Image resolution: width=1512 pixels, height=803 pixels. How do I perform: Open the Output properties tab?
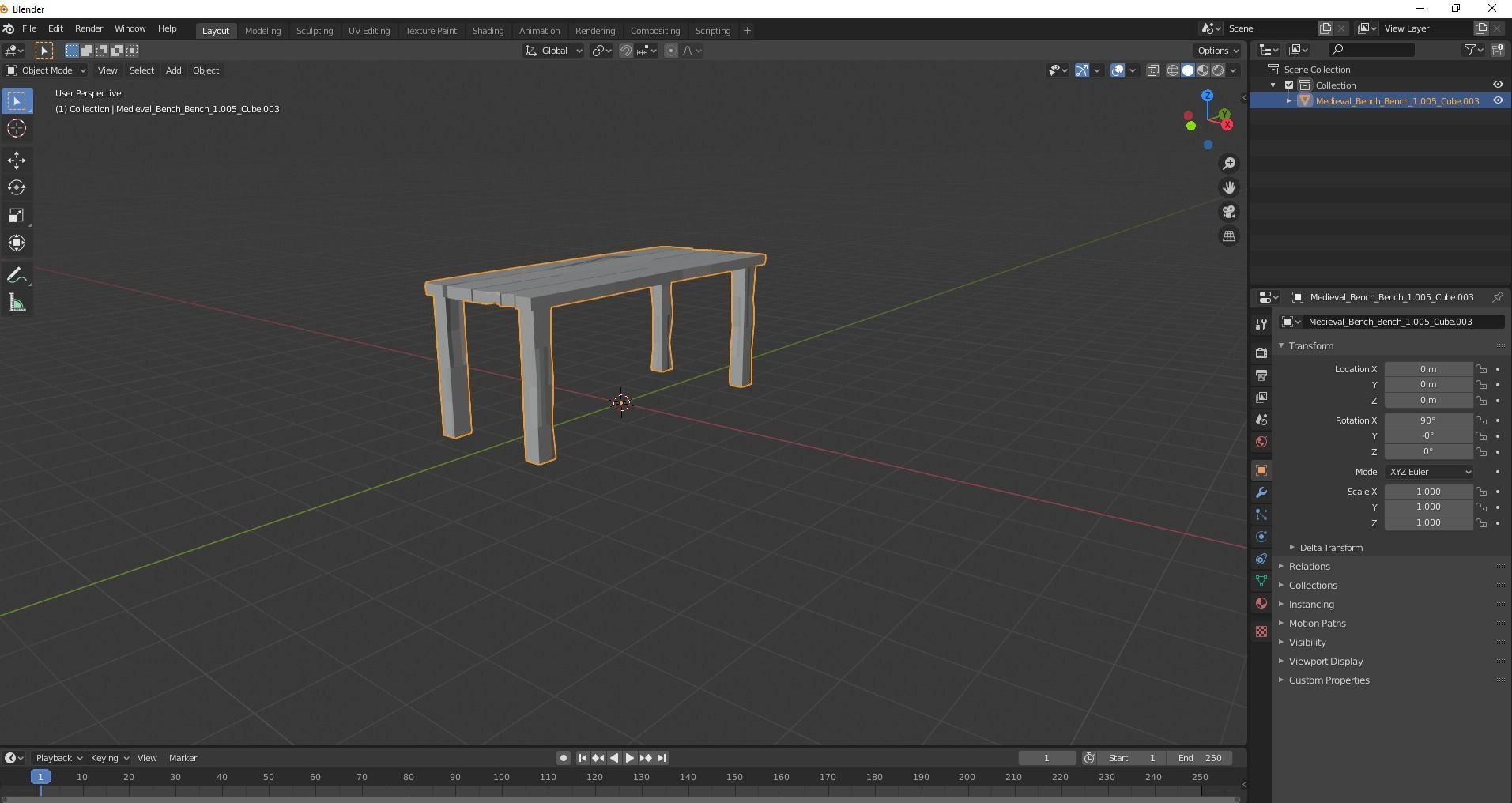tap(1261, 375)
